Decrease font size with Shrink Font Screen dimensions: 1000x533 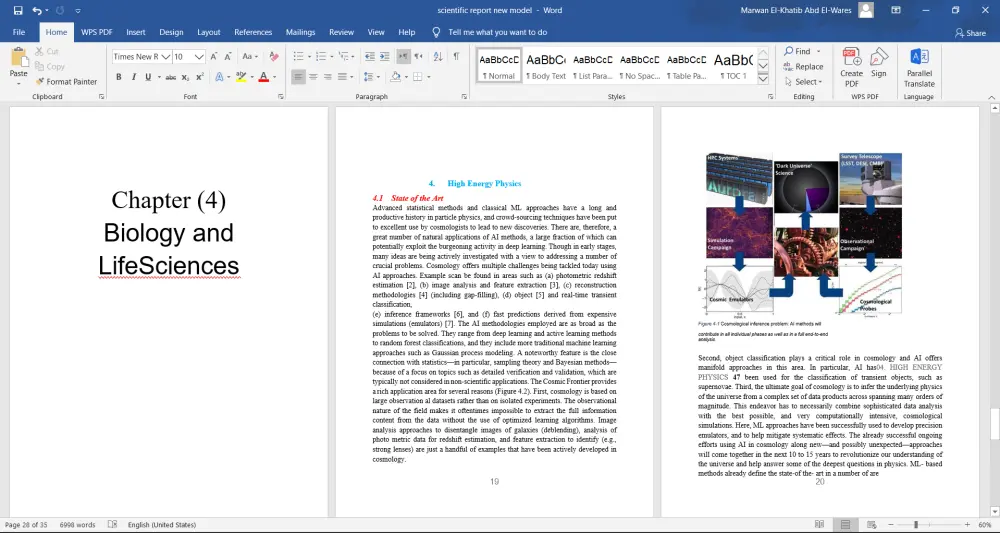click(x=228, y=57)
